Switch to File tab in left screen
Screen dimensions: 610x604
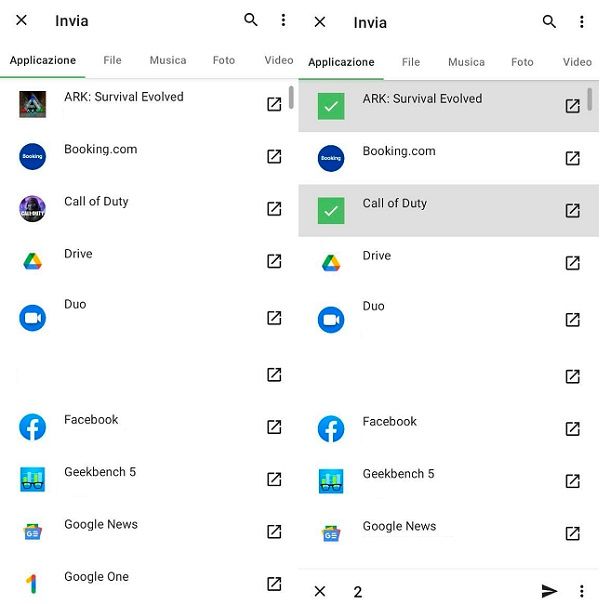pyautogui.click(x=112, y=60)
